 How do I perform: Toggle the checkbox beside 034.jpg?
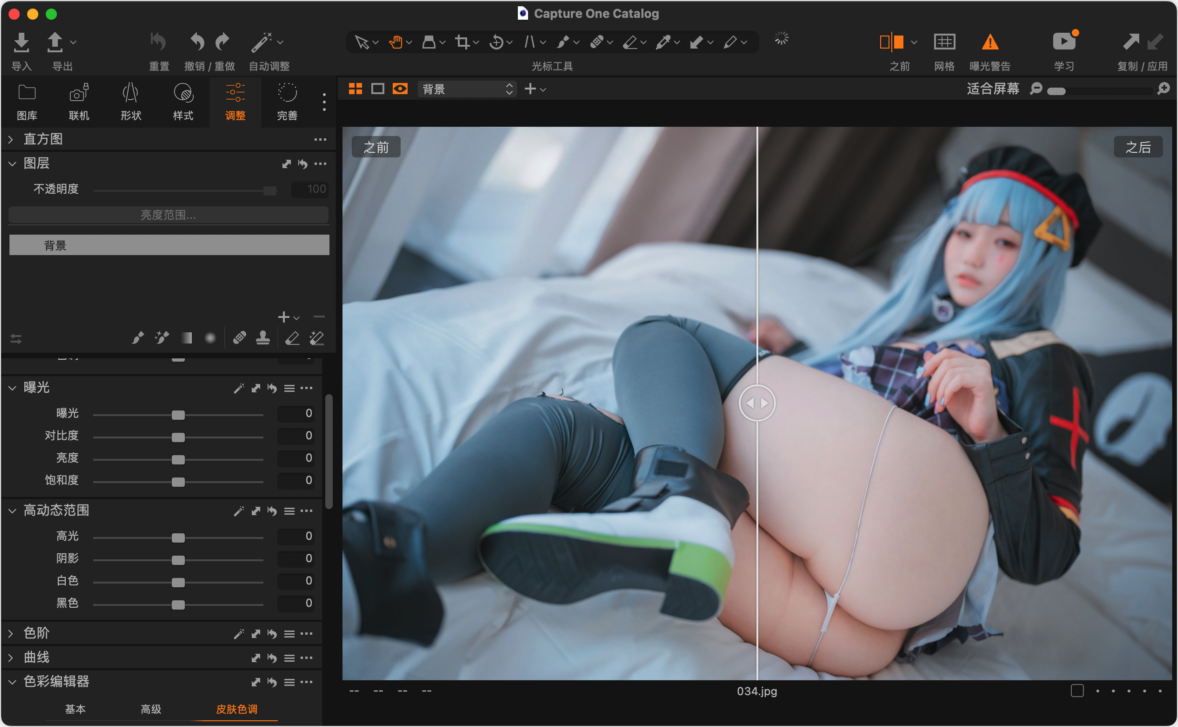tap(1077, 691)
